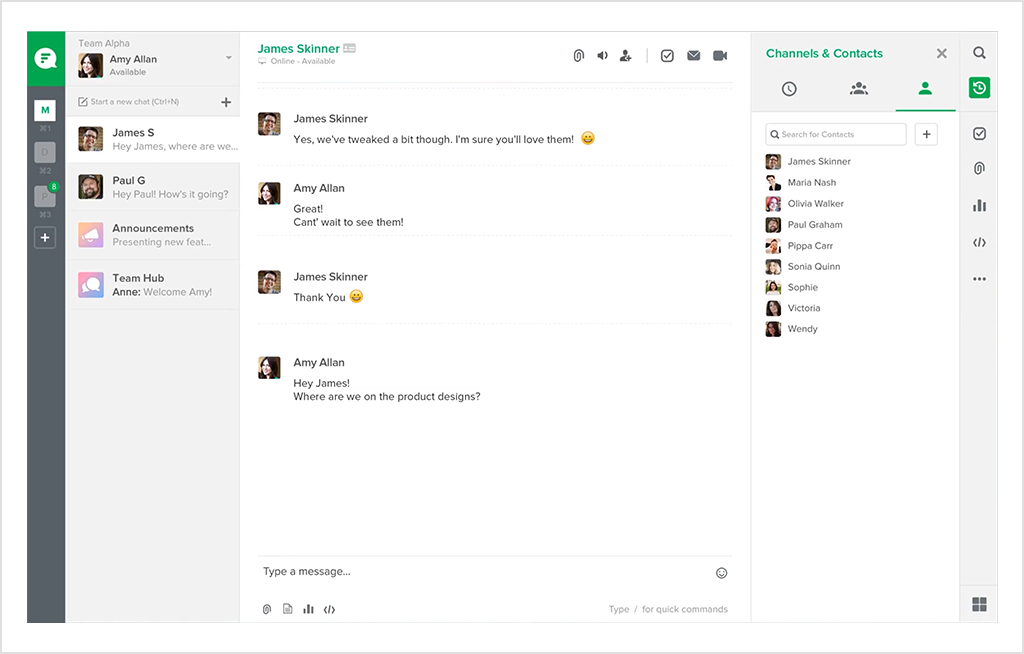Open search from the right sidebar

(x=979, y=52)
